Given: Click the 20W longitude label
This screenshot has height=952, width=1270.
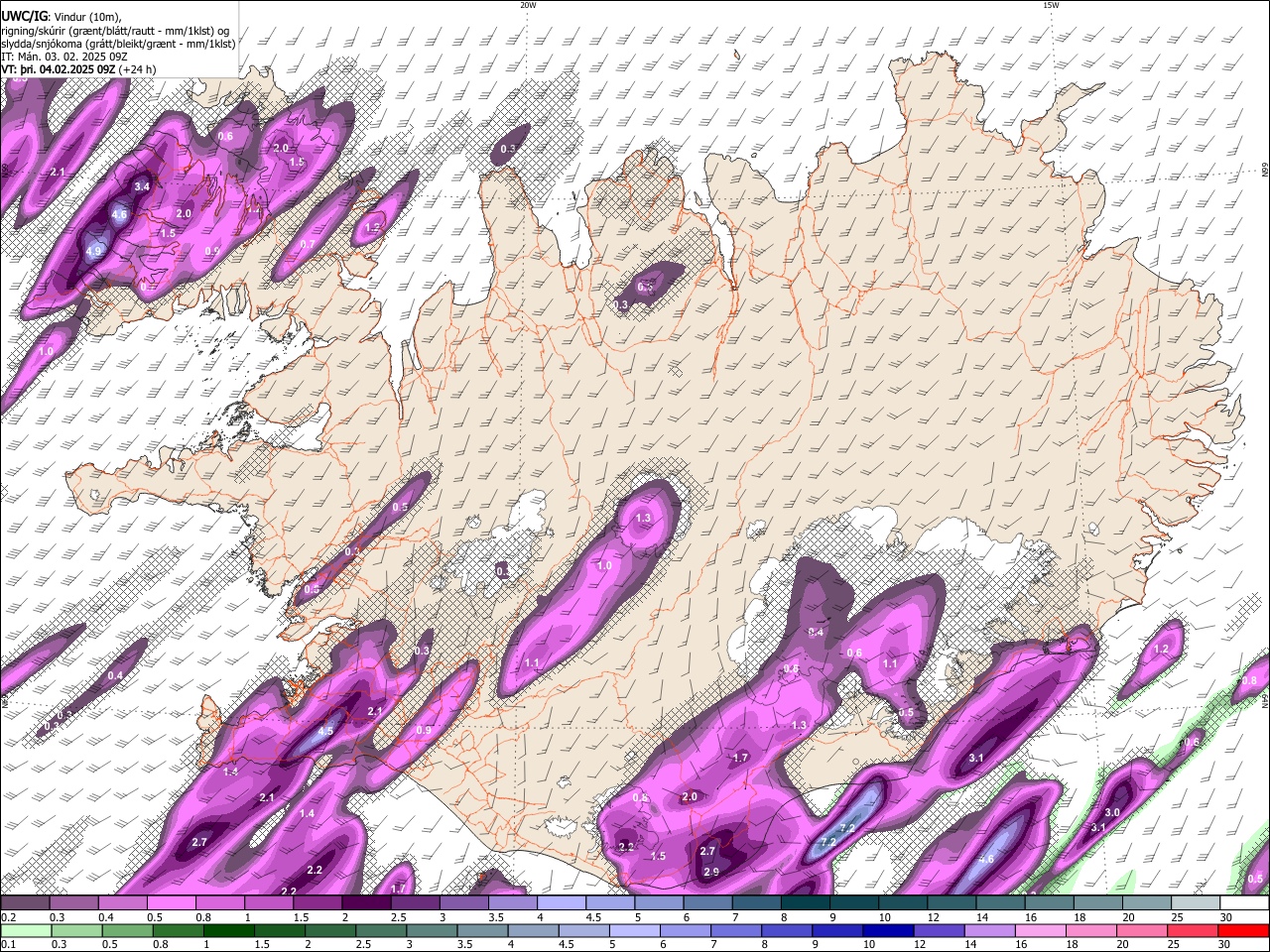Looking at the screenshot, I should coord(528,5).
